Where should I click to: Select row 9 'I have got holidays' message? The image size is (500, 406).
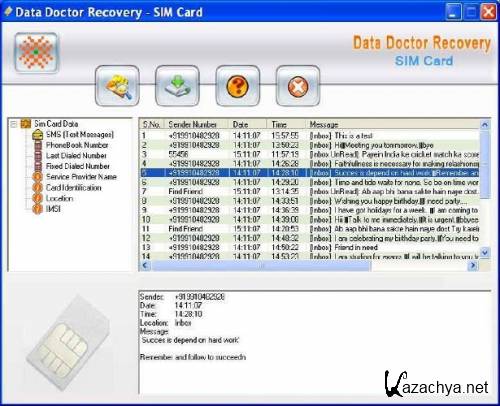point(310,210)
